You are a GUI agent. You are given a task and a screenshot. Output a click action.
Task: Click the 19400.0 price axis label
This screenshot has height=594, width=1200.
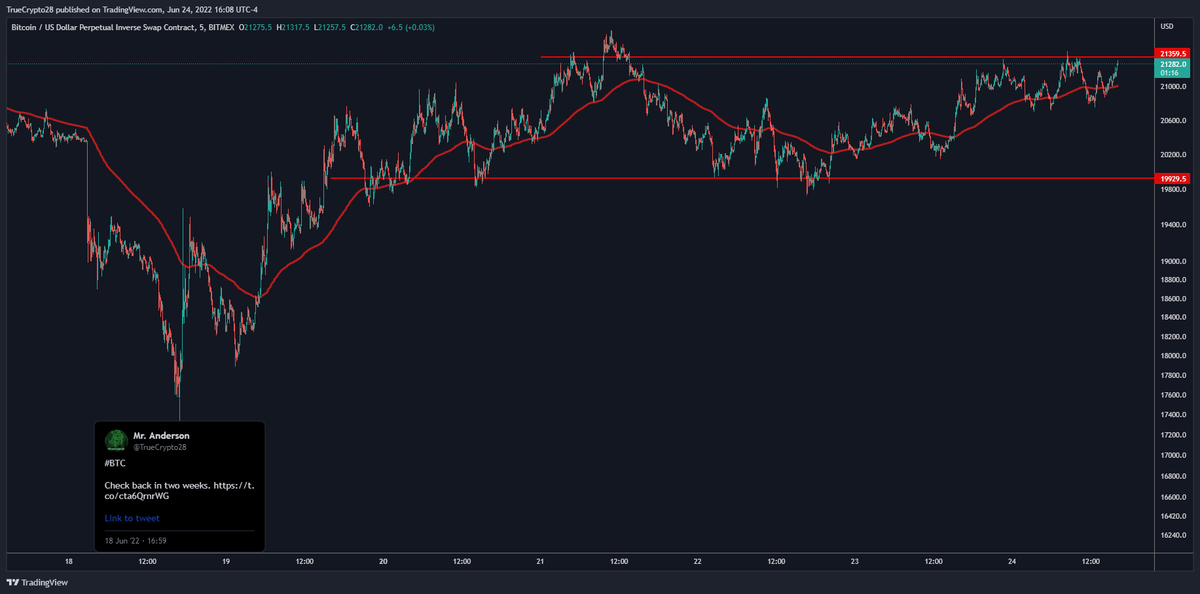(x=1172, y=226)
